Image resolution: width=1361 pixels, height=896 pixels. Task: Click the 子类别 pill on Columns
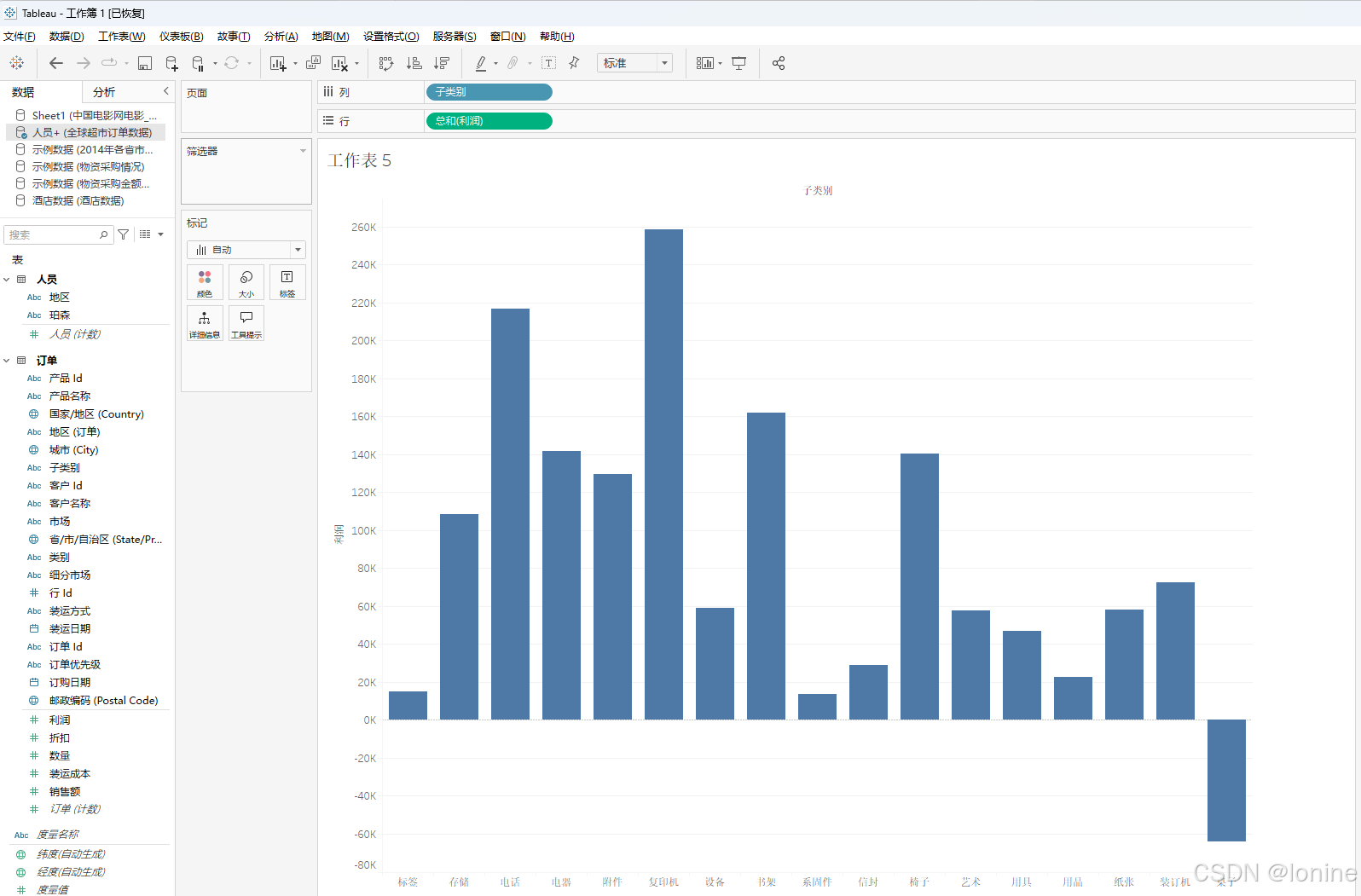click(x=489, y=92)
